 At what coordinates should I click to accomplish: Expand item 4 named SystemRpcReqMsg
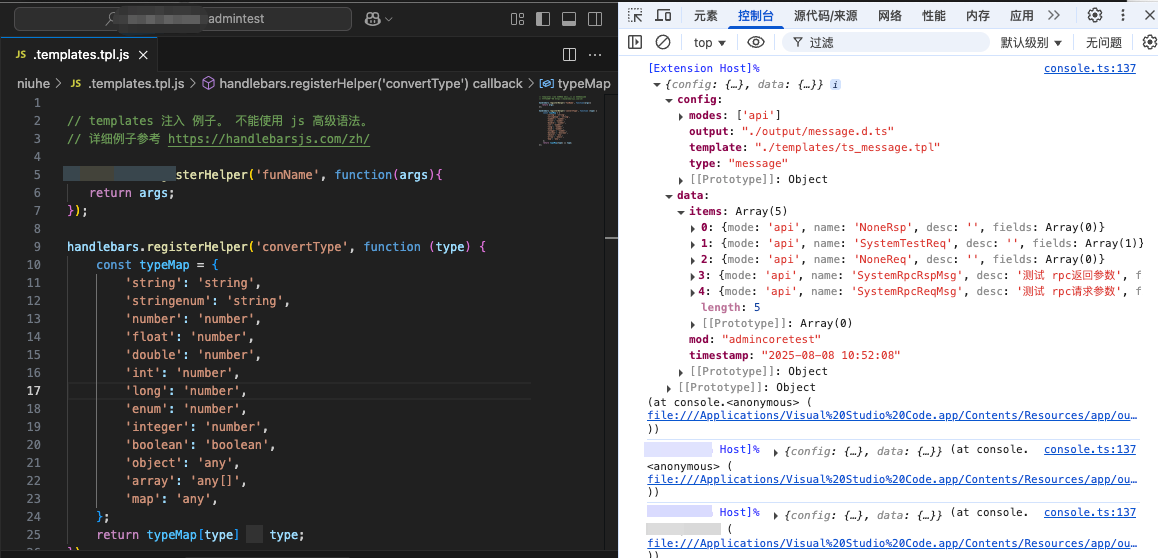(x=693, y=292)
